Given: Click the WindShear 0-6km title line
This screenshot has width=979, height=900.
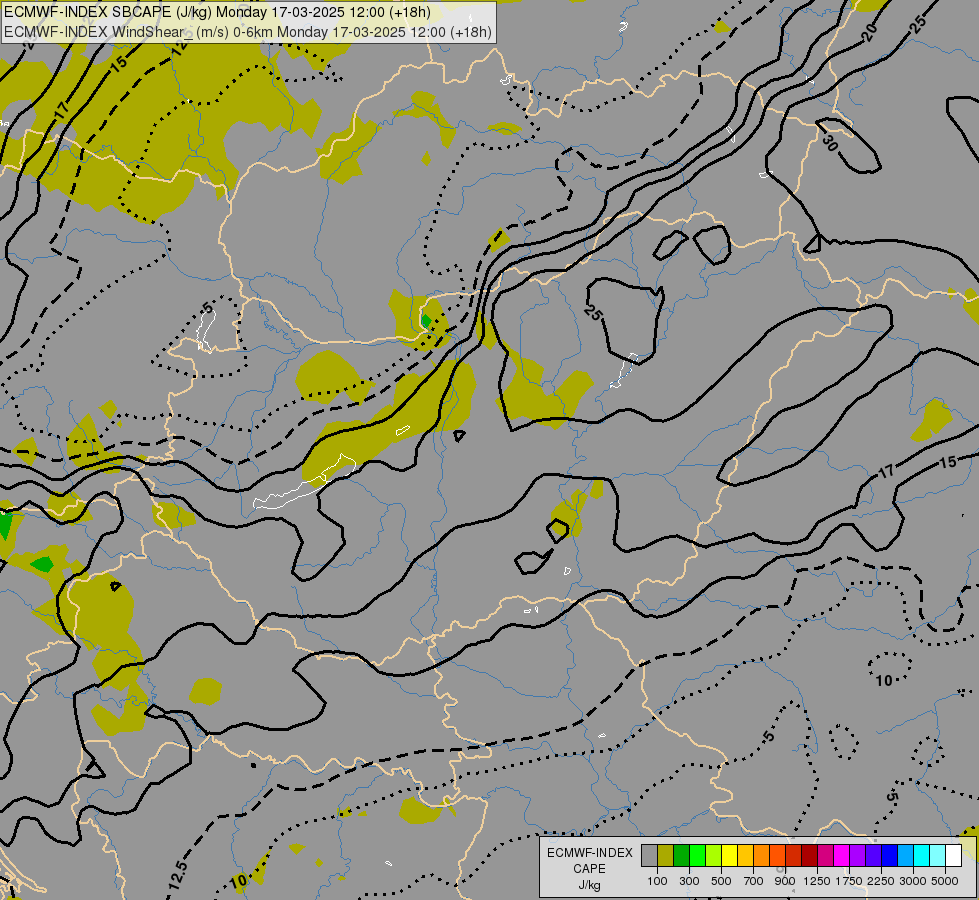Looking at the screenshot, I should tap(248, 32).
